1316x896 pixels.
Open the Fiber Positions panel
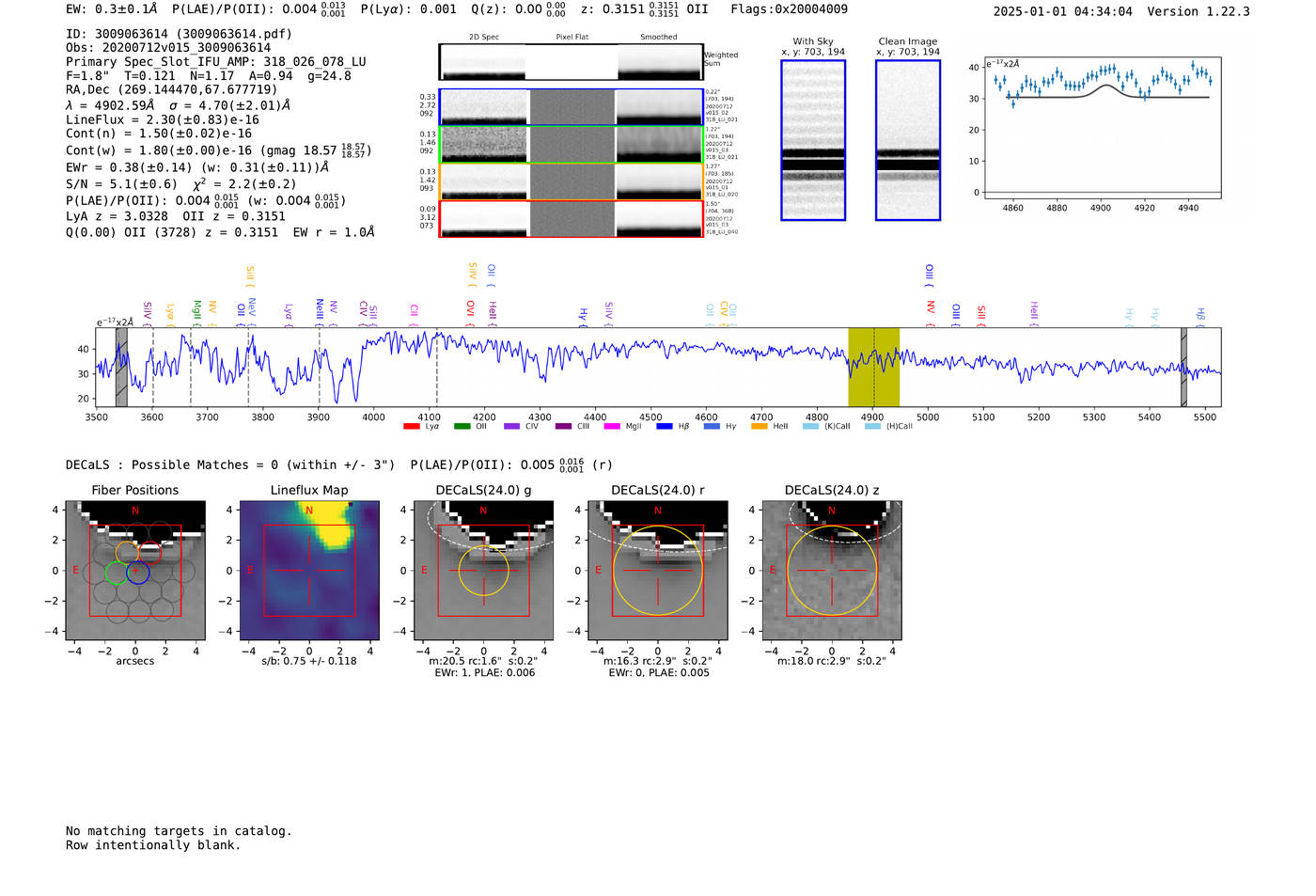coord(135,570)
